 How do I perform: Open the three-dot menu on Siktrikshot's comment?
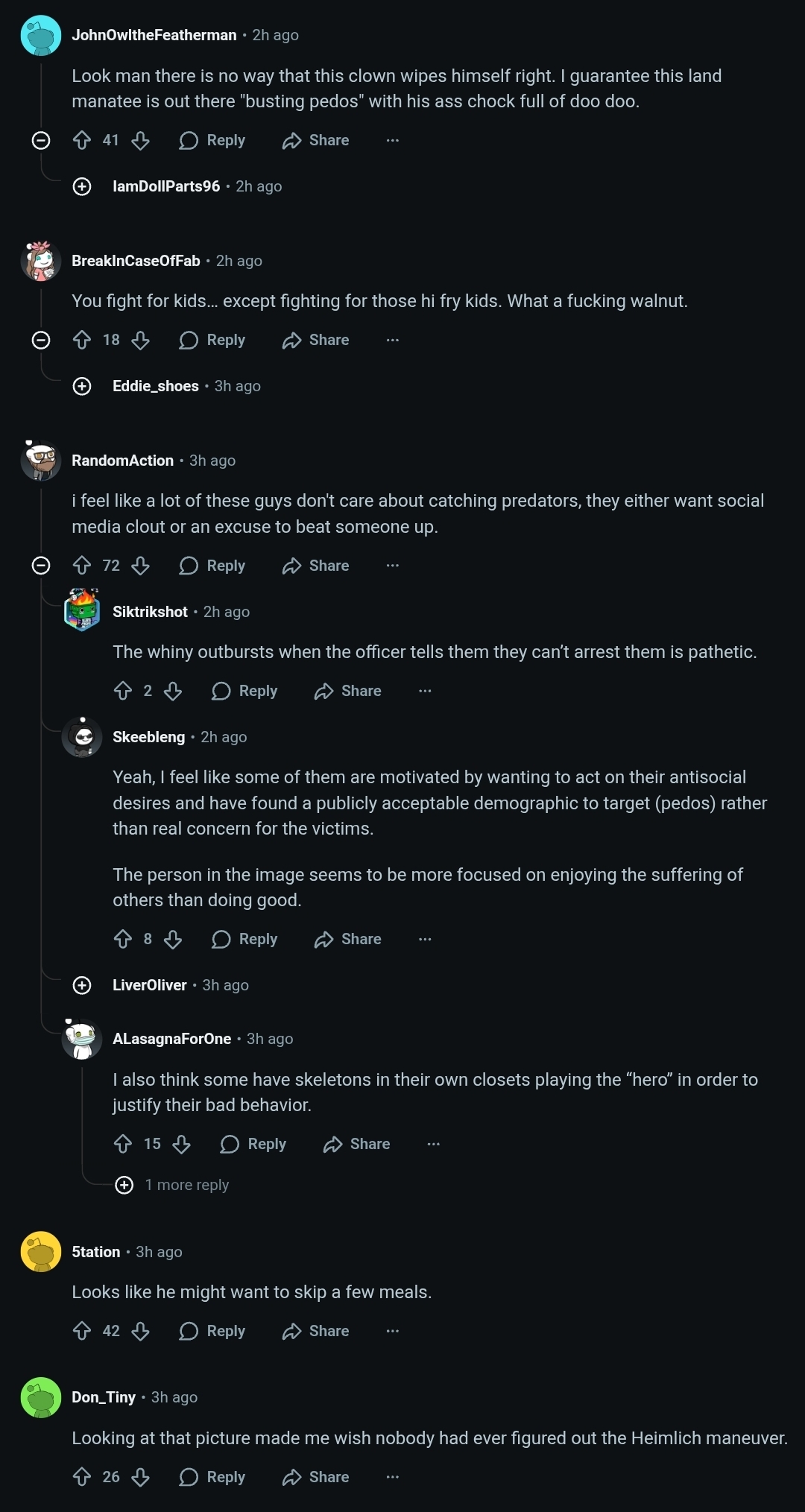tap(425, 691)
